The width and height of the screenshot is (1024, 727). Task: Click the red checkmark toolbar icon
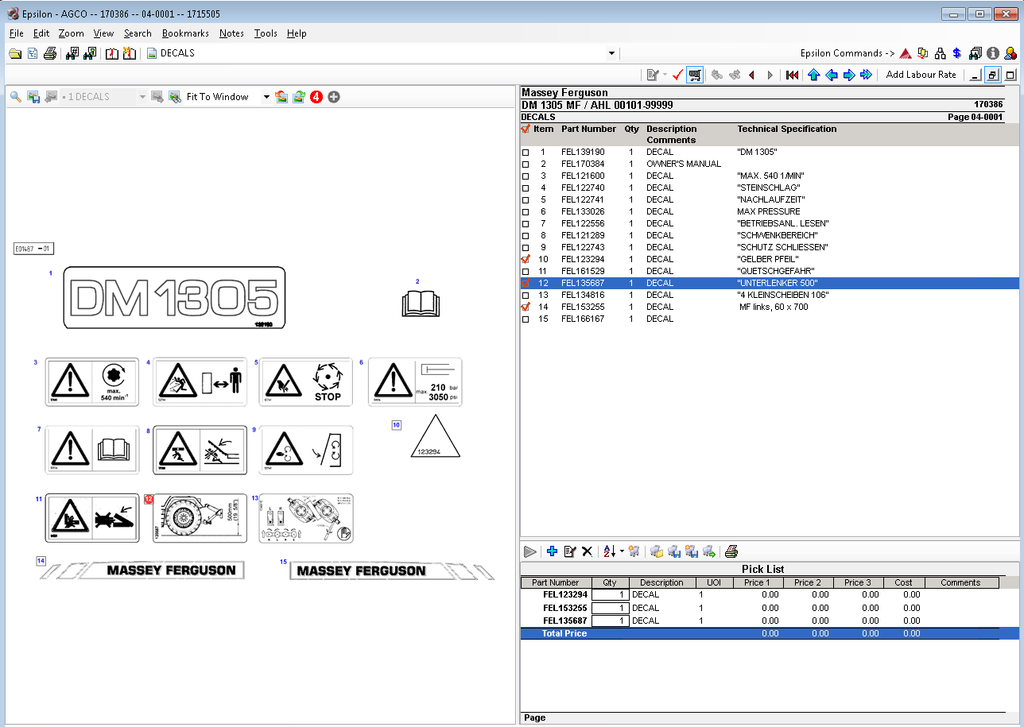coord(677,75)
